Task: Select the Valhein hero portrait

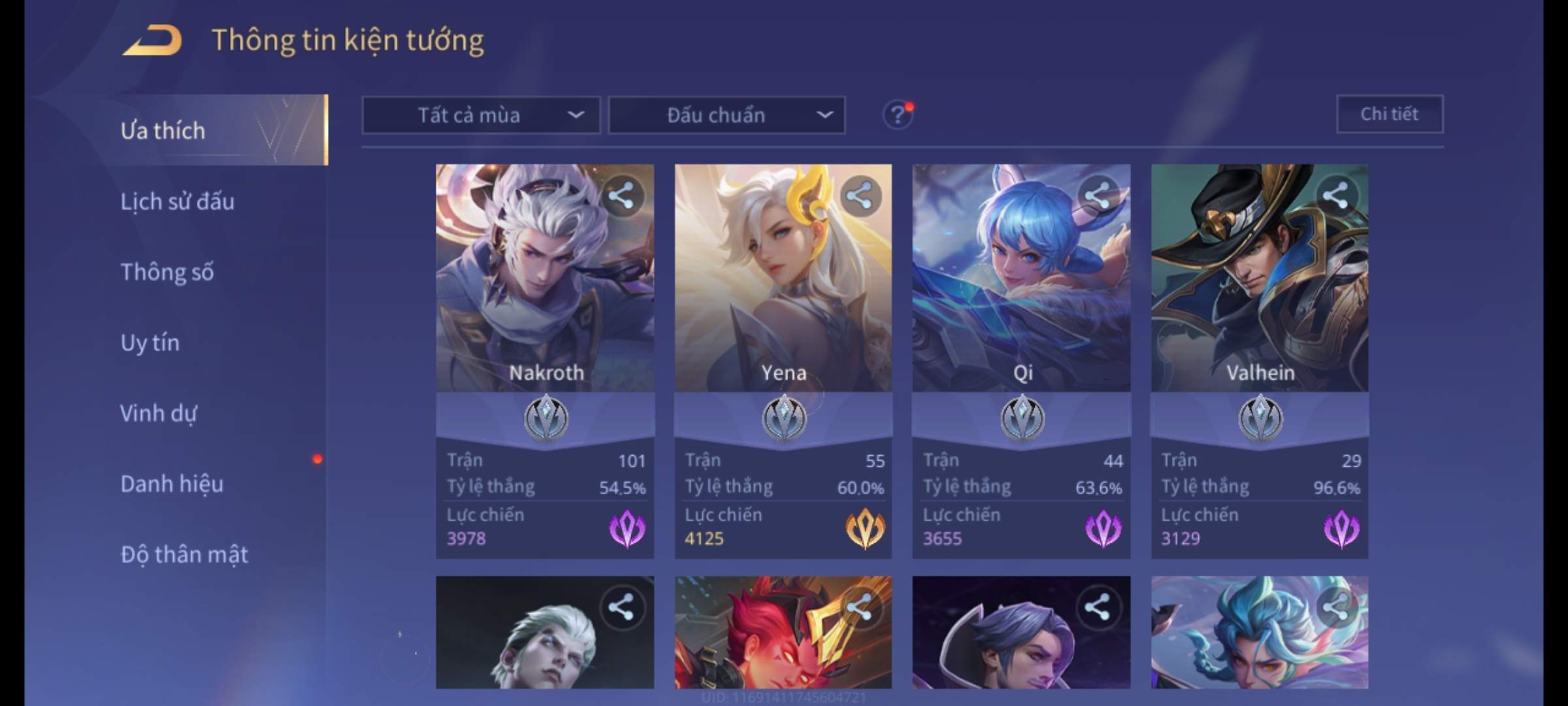Action: [x=1260, y=278]
